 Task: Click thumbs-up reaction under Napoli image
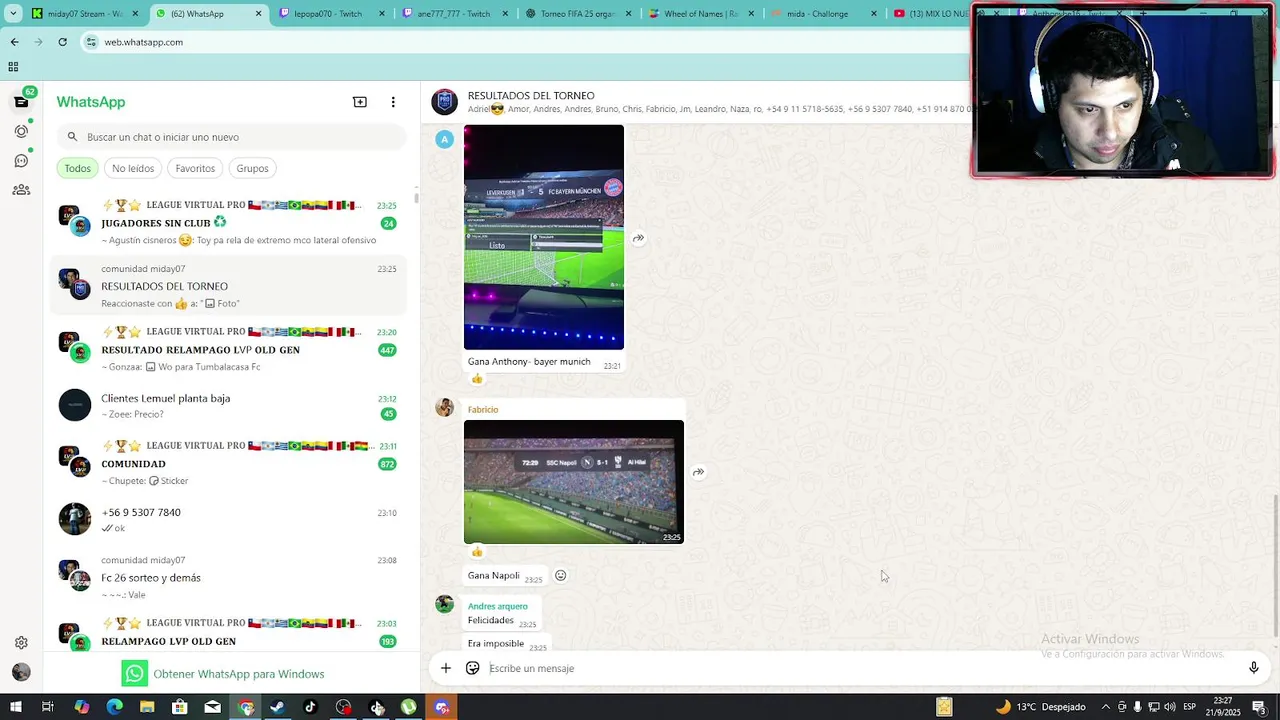477,552
